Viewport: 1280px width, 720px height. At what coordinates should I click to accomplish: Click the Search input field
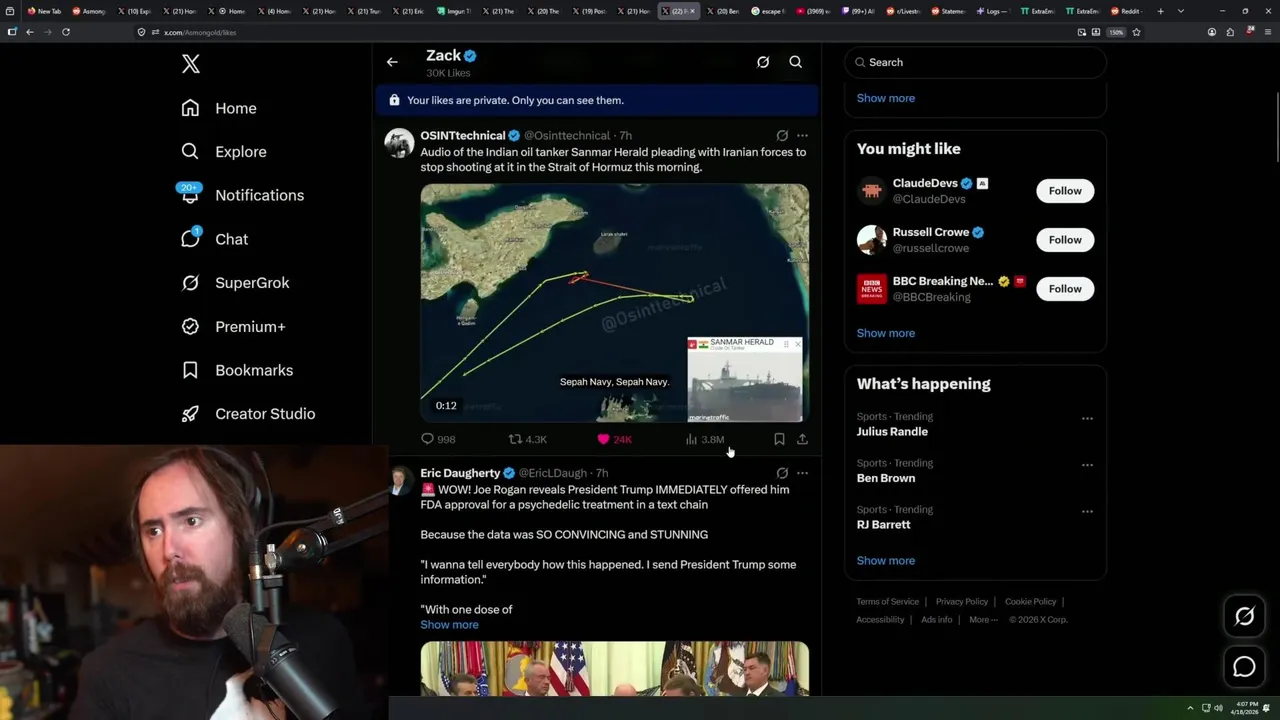point(976,62)
